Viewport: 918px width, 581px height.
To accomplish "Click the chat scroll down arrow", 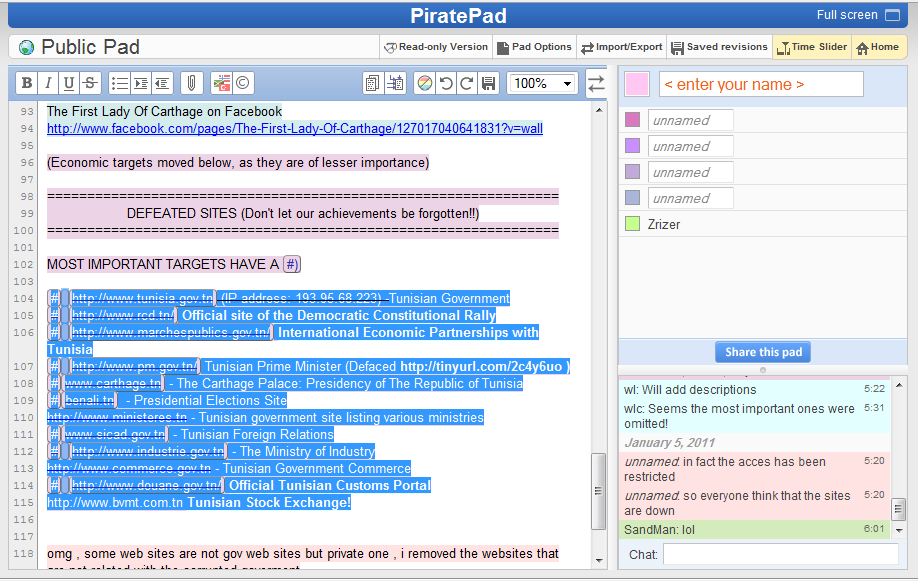I will (x=899, y=530).
